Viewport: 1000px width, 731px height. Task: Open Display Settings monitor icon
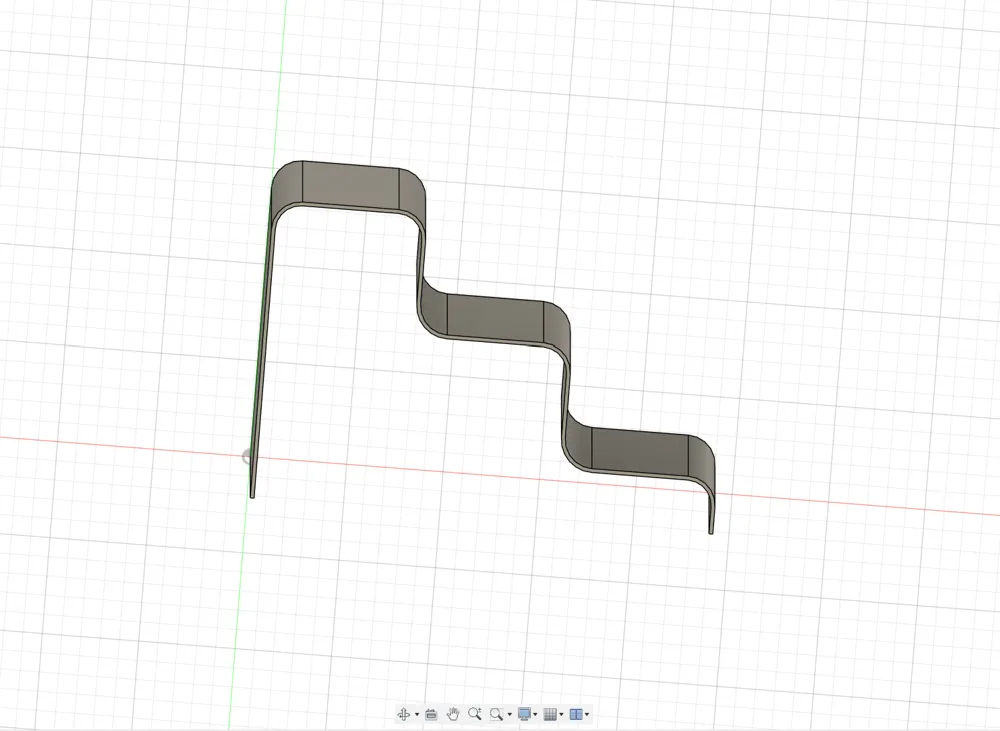[x=525, y=714]
